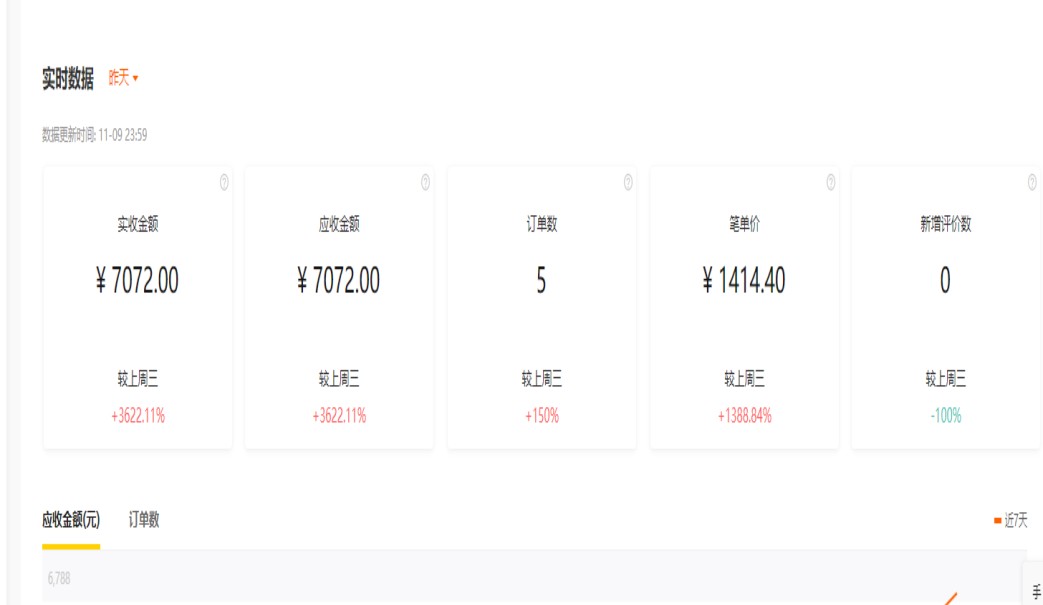The width and height of the screenshot is (1043, 605).
Task: Click the ¥ 7072.00 value under 实收金额
Action: (137, 281)
